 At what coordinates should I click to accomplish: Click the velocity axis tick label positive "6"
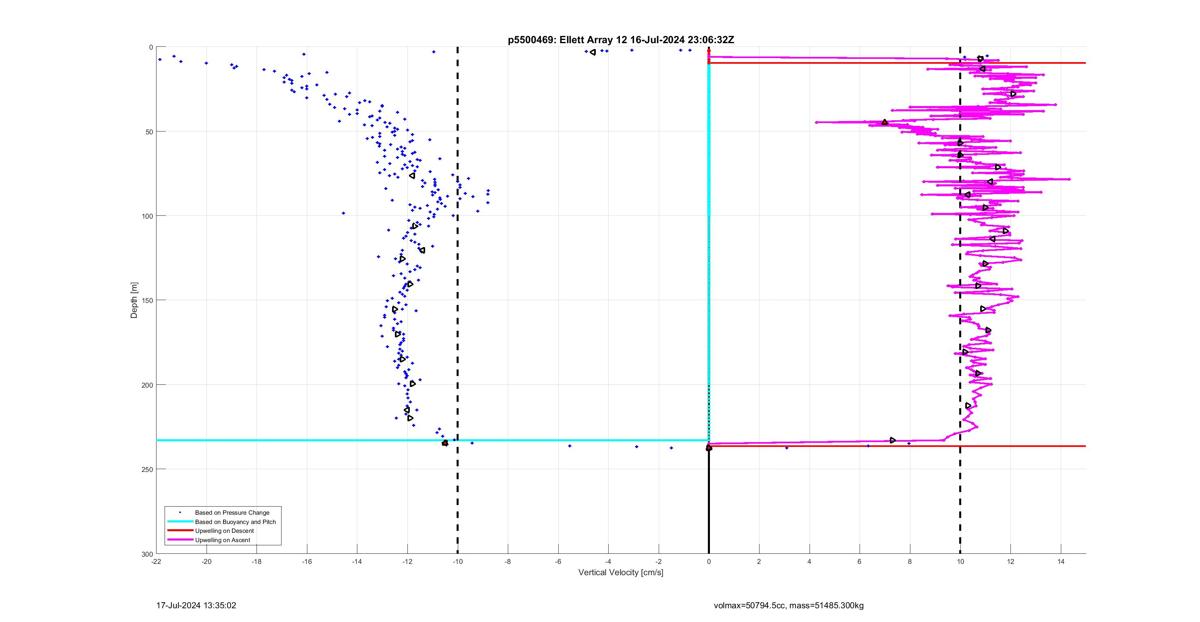point(860,563)
